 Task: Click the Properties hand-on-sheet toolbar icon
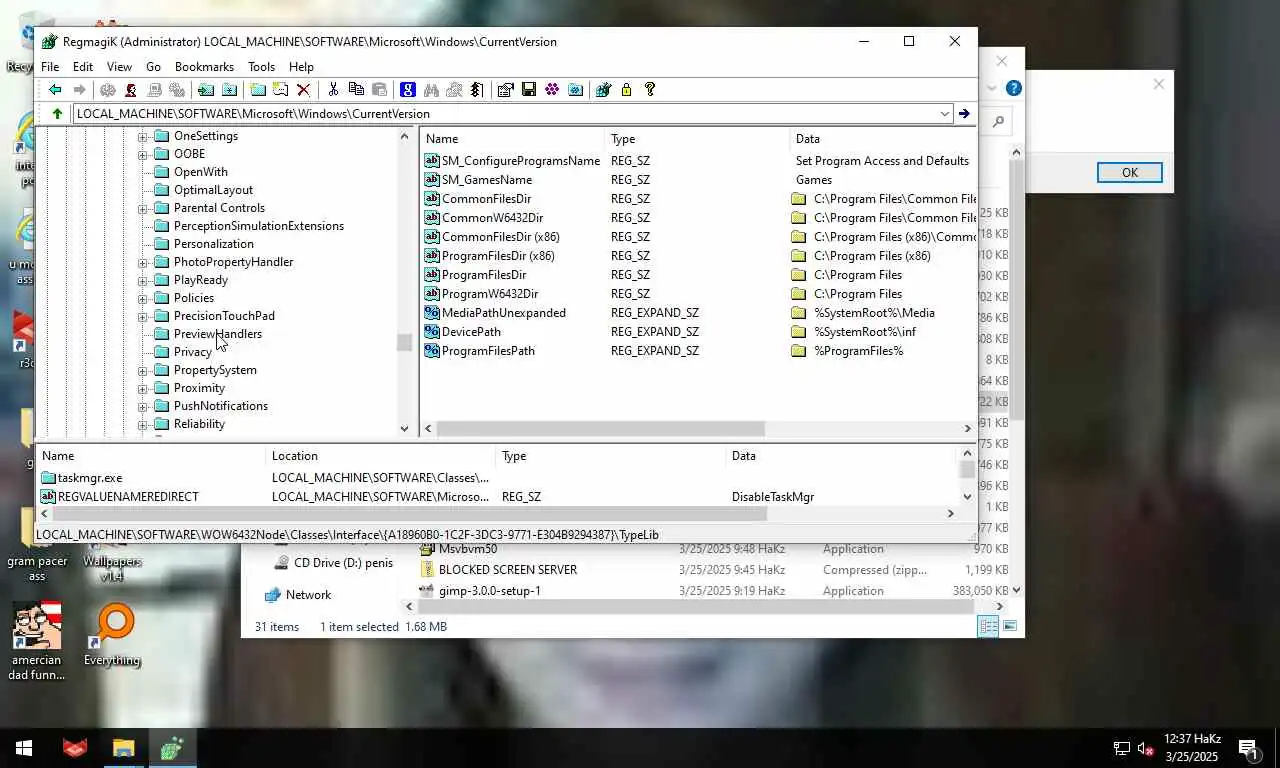tap(505, 90)
